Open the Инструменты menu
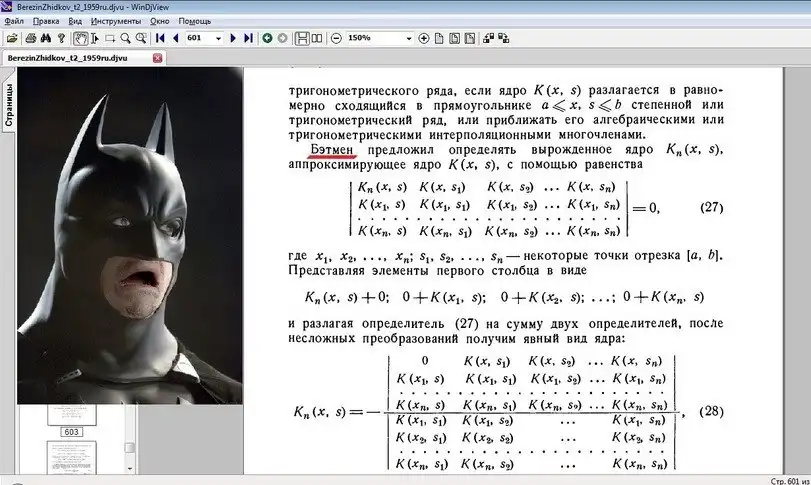The width and height of the screenshot is (811, 485). [x=115, y=20]
